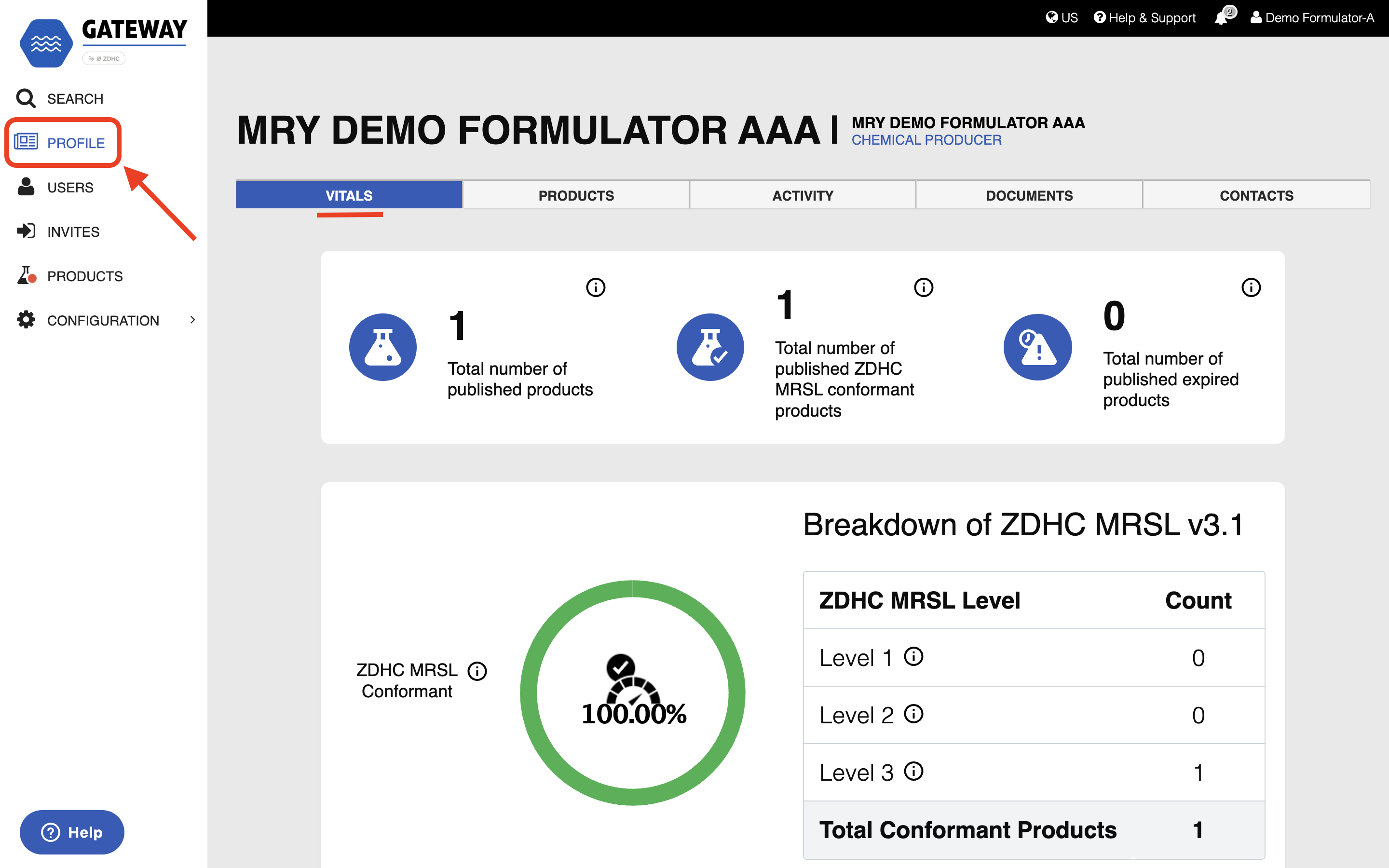Click the GATEWAY wordmark text
The width and height of the screenshot is (1389, 868).
coord(134,29)
